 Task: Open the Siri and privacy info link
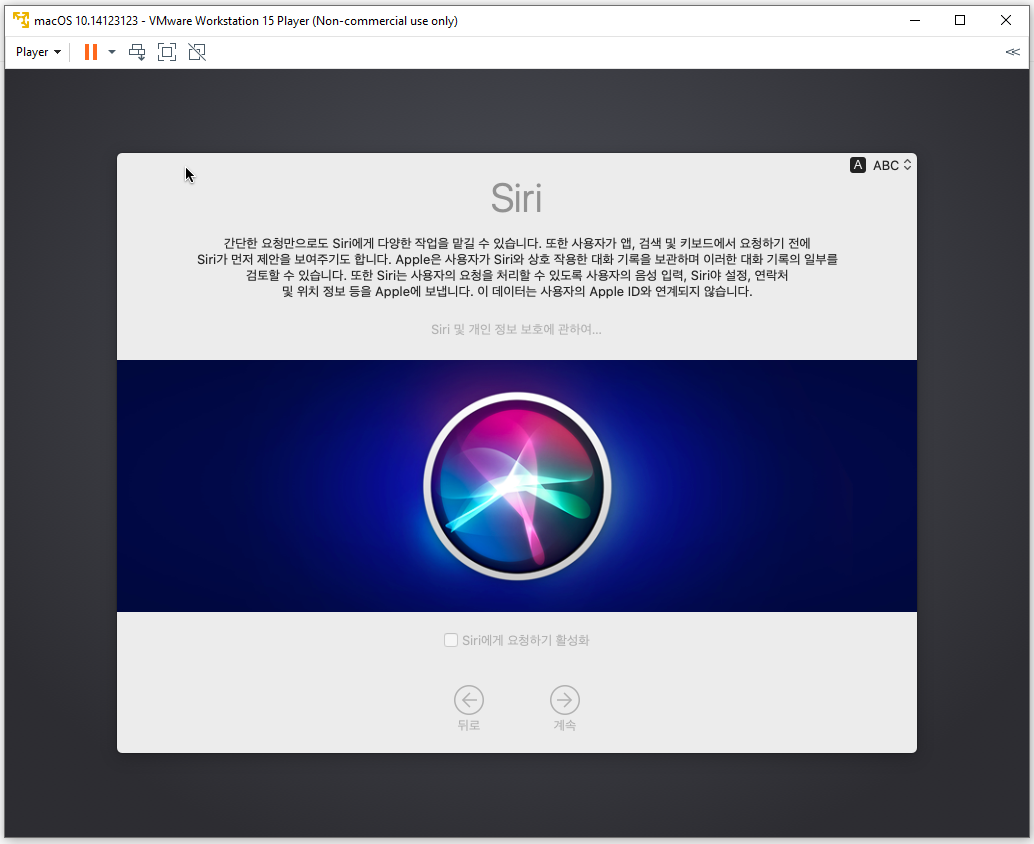tap(516, 329)
